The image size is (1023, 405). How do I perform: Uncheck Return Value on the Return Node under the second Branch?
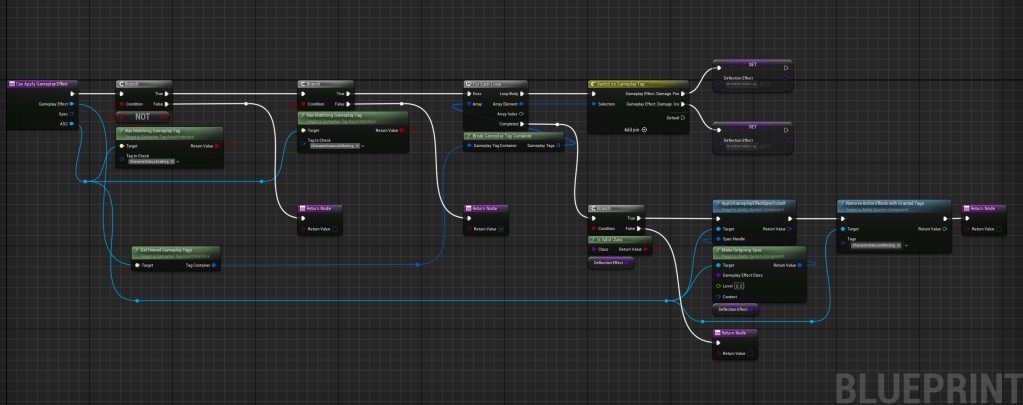[x=503, y=229]
